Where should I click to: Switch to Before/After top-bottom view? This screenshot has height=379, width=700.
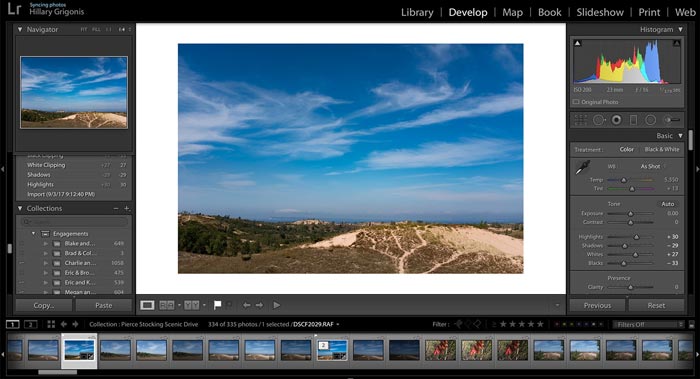pos(192,305)
